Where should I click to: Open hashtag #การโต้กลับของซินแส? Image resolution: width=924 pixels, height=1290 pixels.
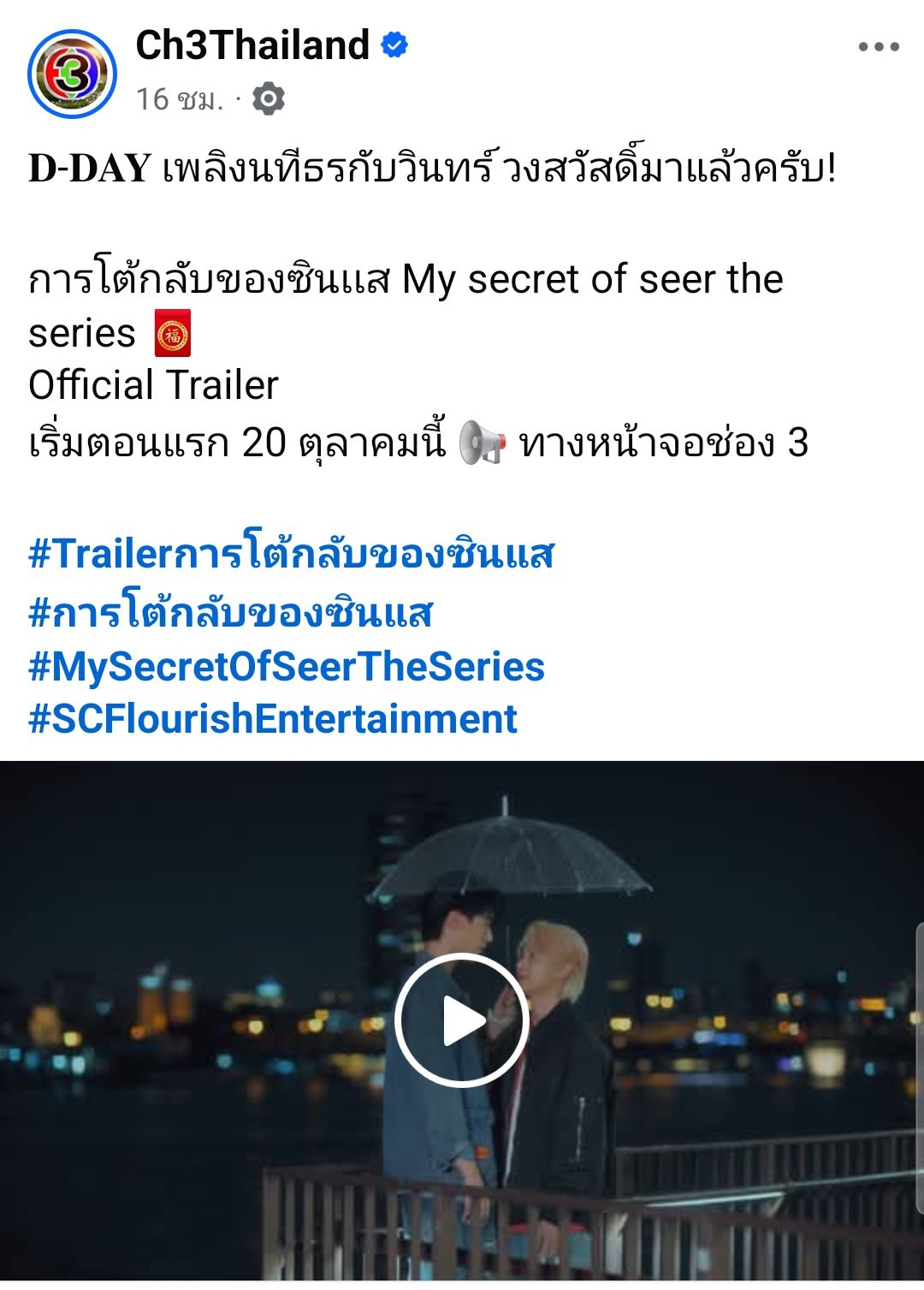point(231,610)
